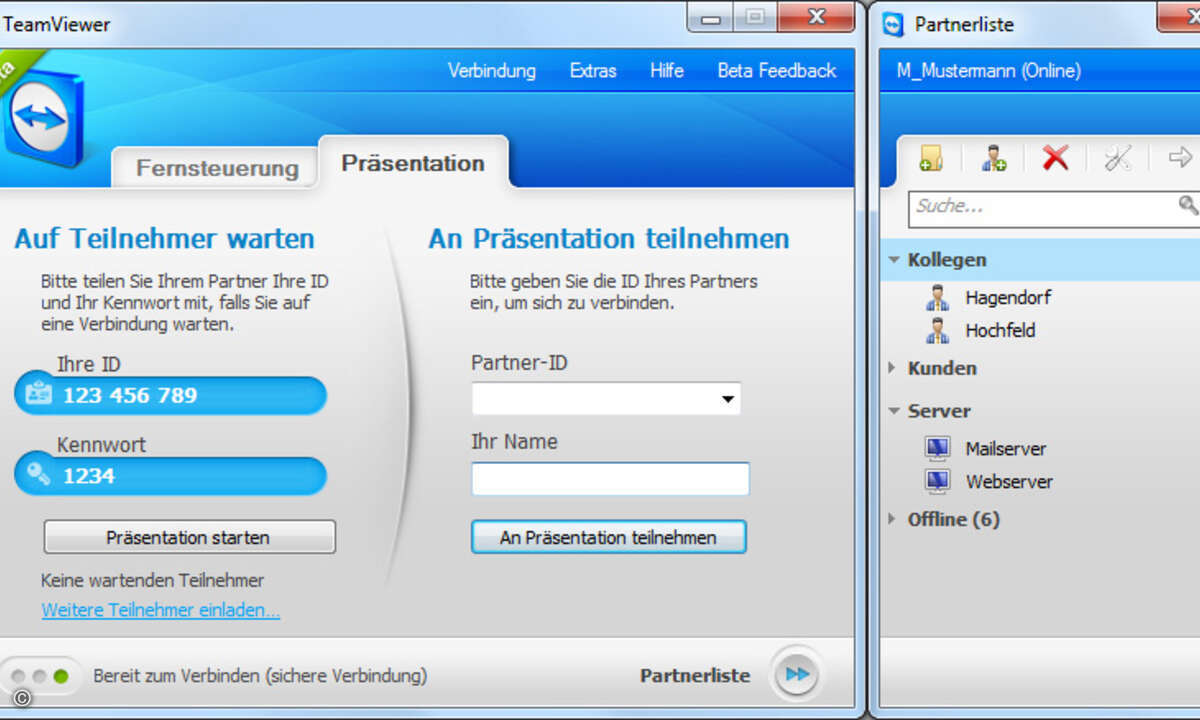Viewport: 1200px width, 720px height.
Task: Click the arrow connect icon in Partnerliste
Action: tap(1180, 157)
